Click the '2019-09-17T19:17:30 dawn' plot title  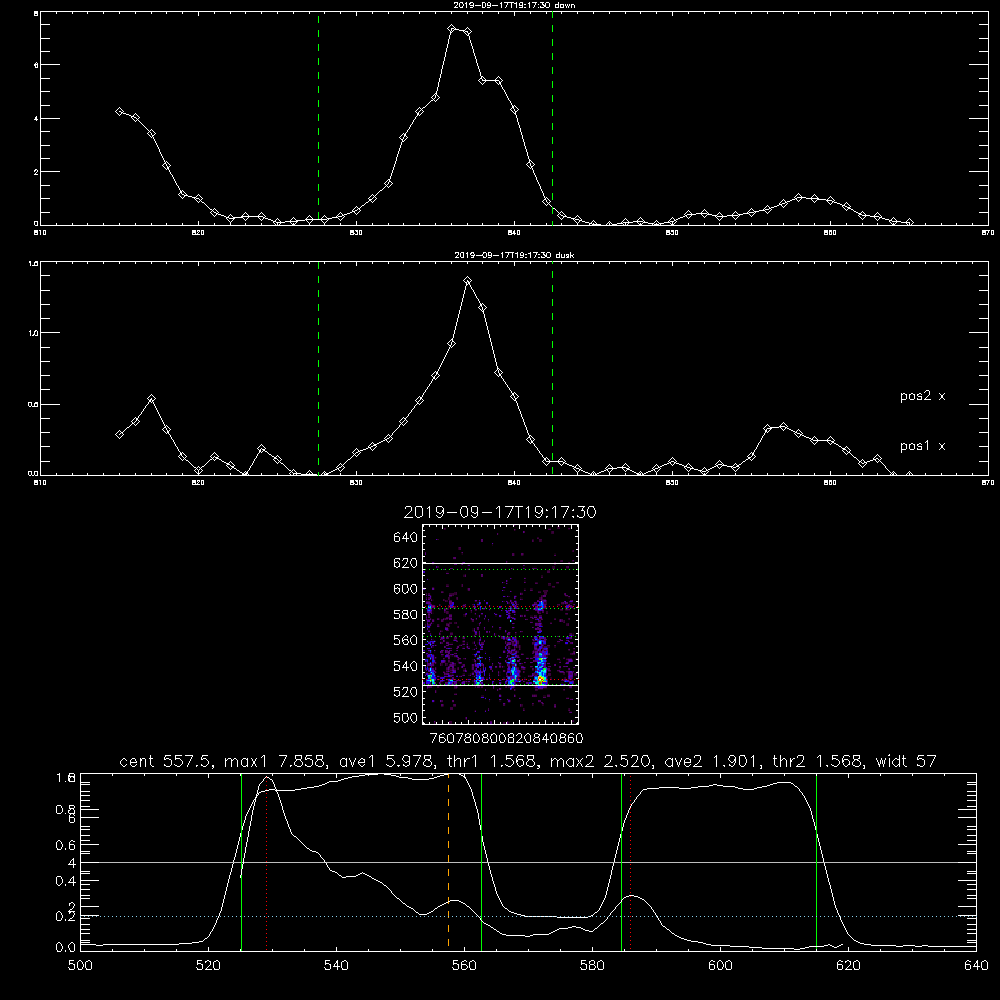514,5
